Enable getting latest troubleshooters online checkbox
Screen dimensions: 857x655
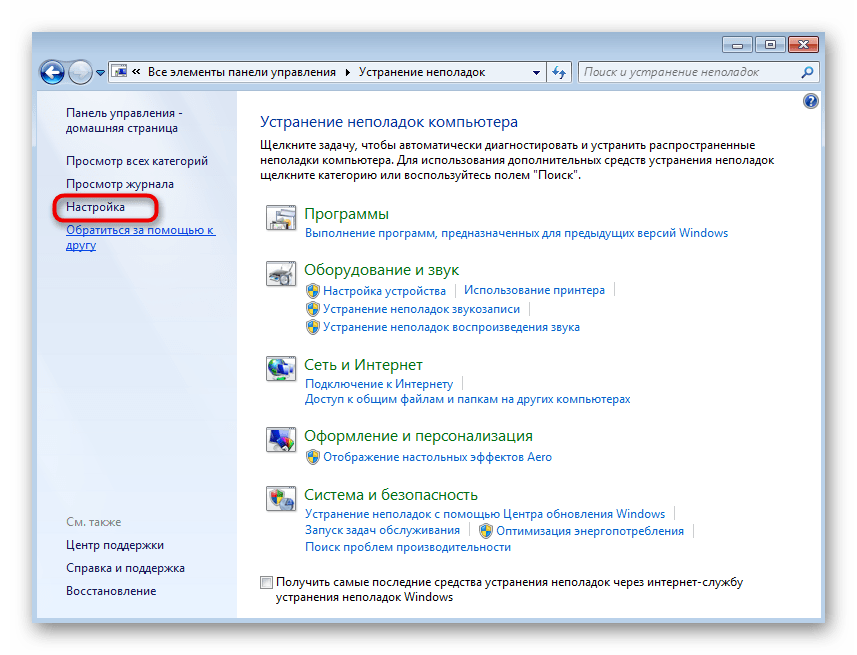[x=266, y=582]
